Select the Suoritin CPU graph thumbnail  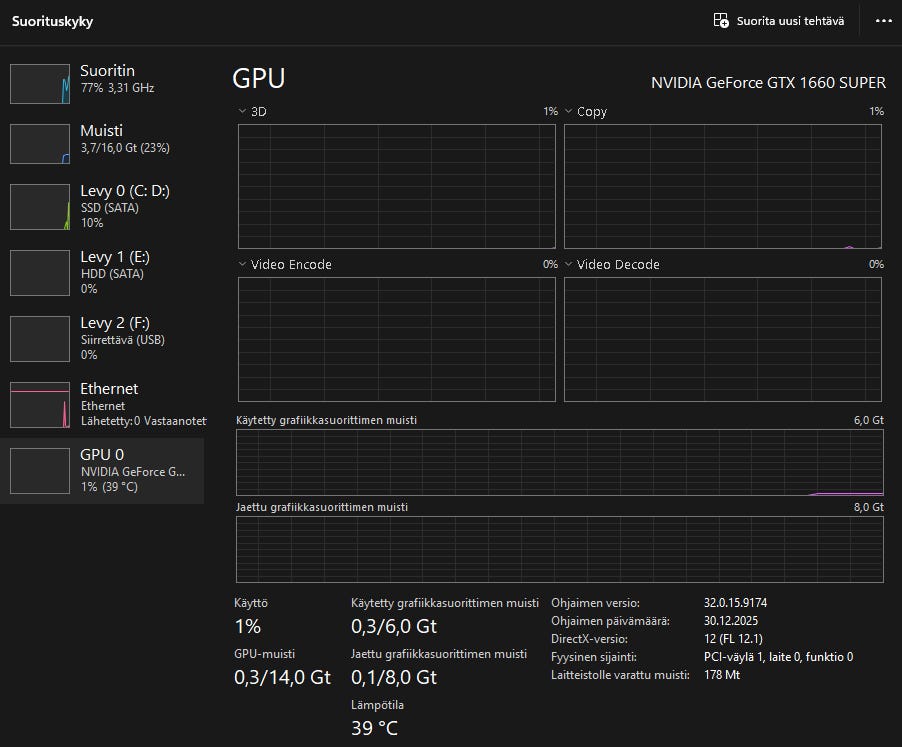click(x=39, y=84)
